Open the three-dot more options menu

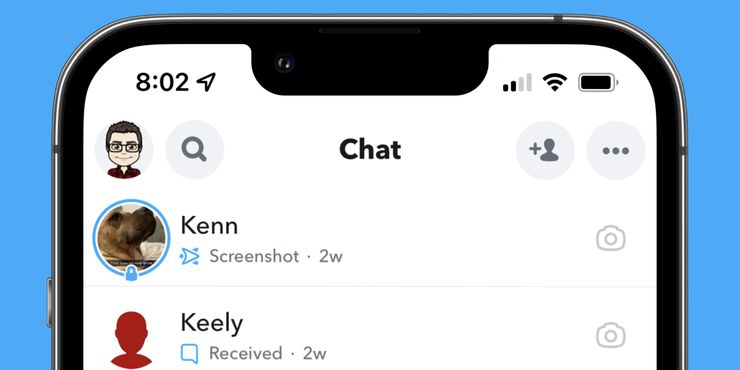tap(616, 151)
